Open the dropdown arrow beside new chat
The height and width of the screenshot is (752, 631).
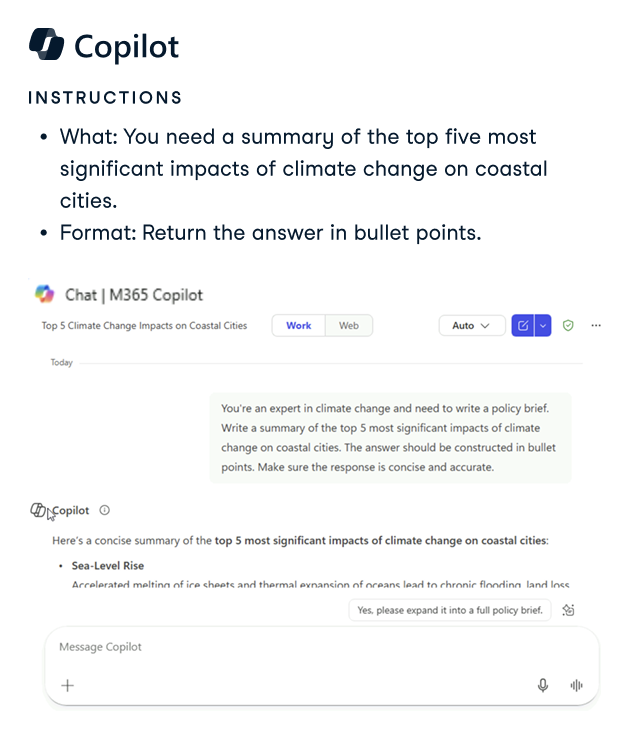click(x=543, y=326)
